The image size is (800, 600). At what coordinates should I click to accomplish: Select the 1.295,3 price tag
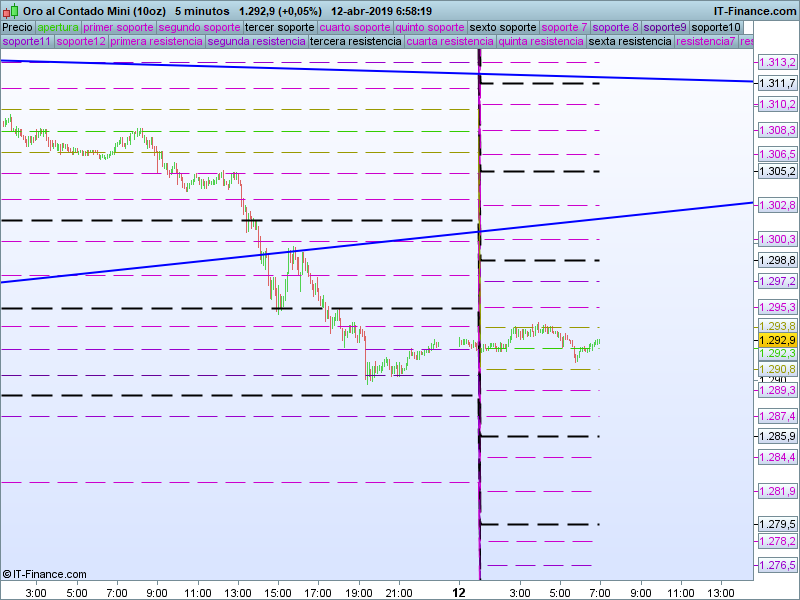[x=777, y=307]
